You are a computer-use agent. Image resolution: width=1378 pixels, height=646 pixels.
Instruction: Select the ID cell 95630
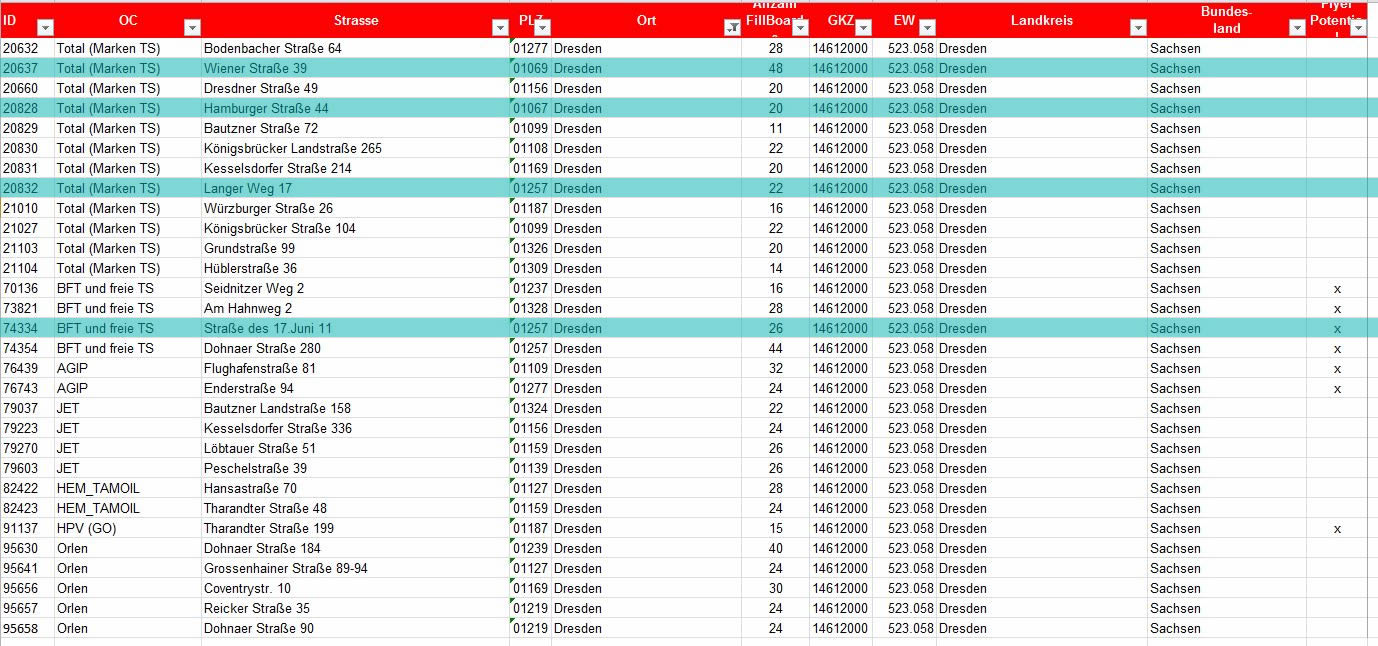click(x=27, y=548)
